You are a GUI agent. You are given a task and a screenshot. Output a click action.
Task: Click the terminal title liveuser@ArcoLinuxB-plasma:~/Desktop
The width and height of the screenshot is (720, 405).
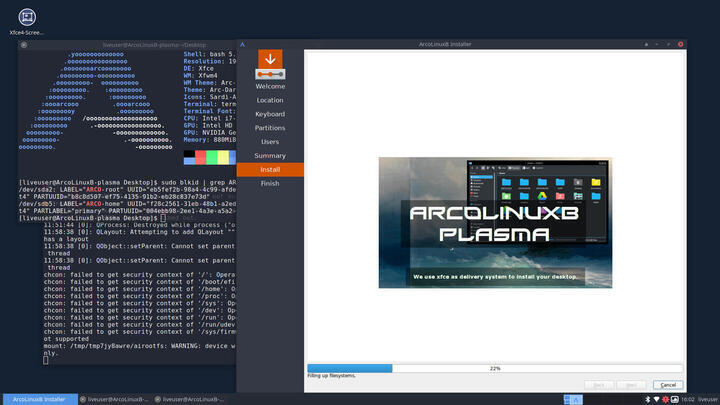tap(154, 45)
